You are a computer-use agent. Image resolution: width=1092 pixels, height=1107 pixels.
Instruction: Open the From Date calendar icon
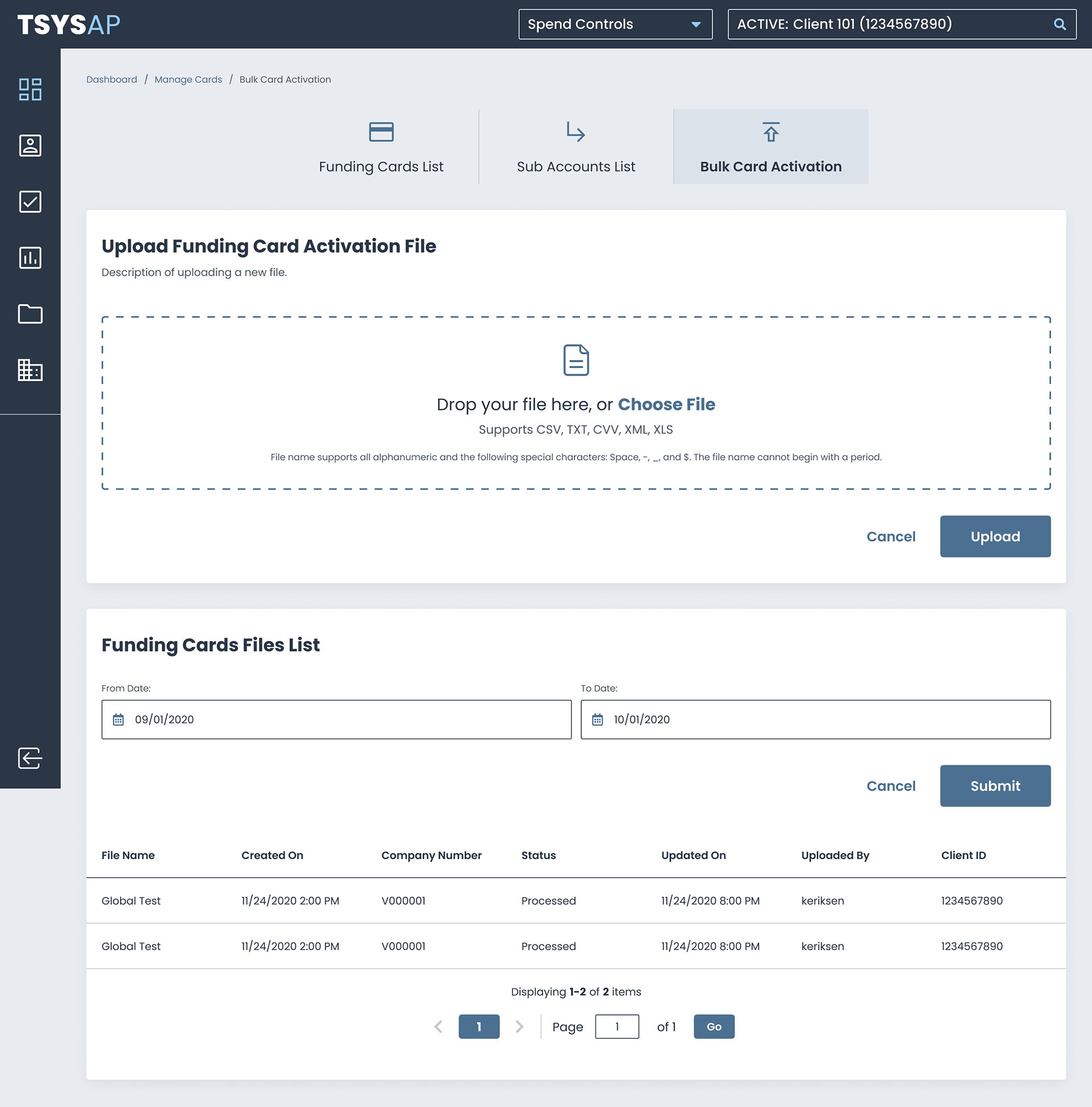[x=118, y=720]
